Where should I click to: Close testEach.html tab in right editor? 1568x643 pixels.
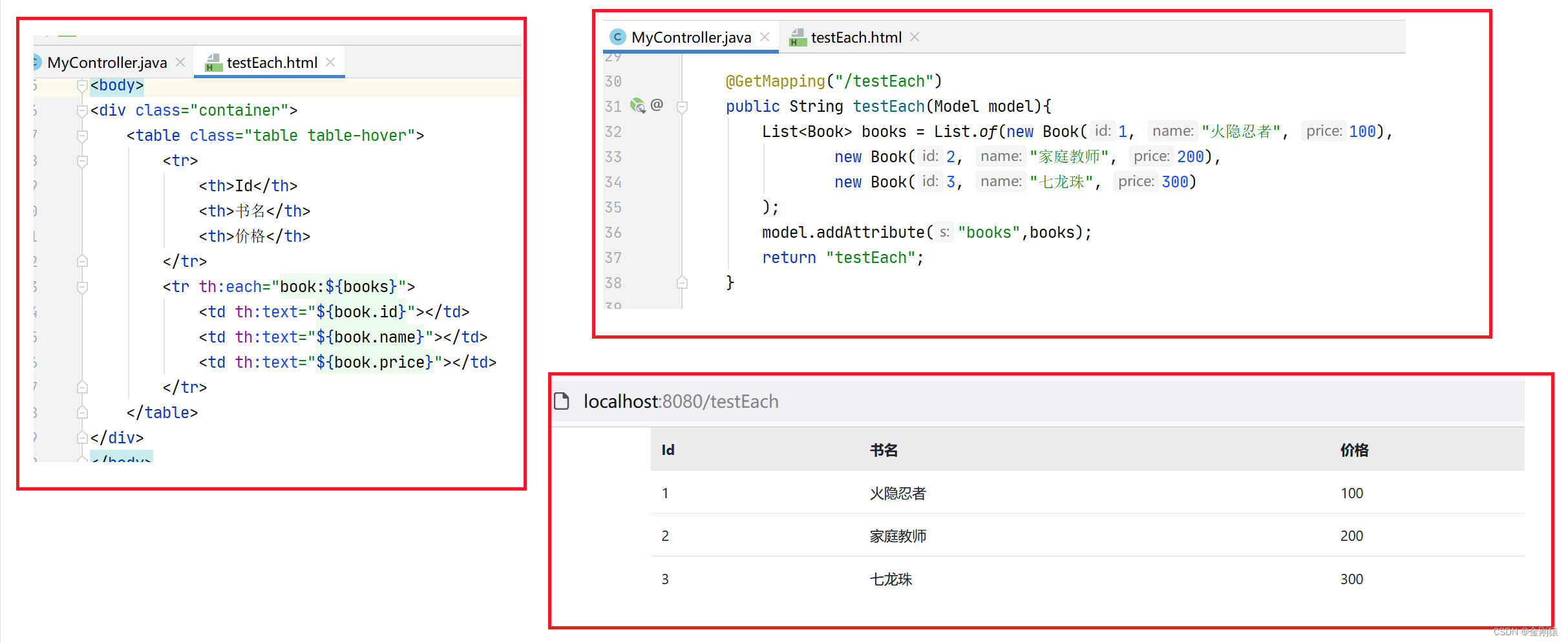pyautogui.click(x=915, y=37)
